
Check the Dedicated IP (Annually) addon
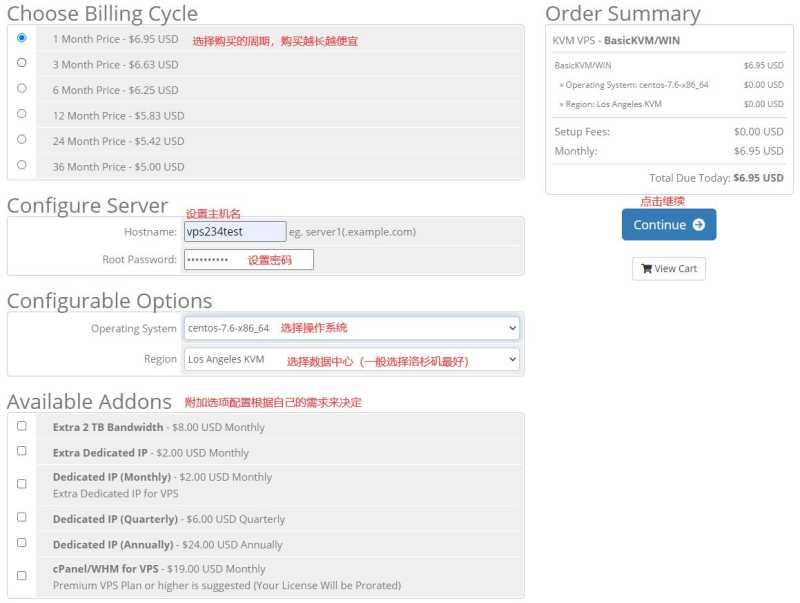(x=21, y=543)
